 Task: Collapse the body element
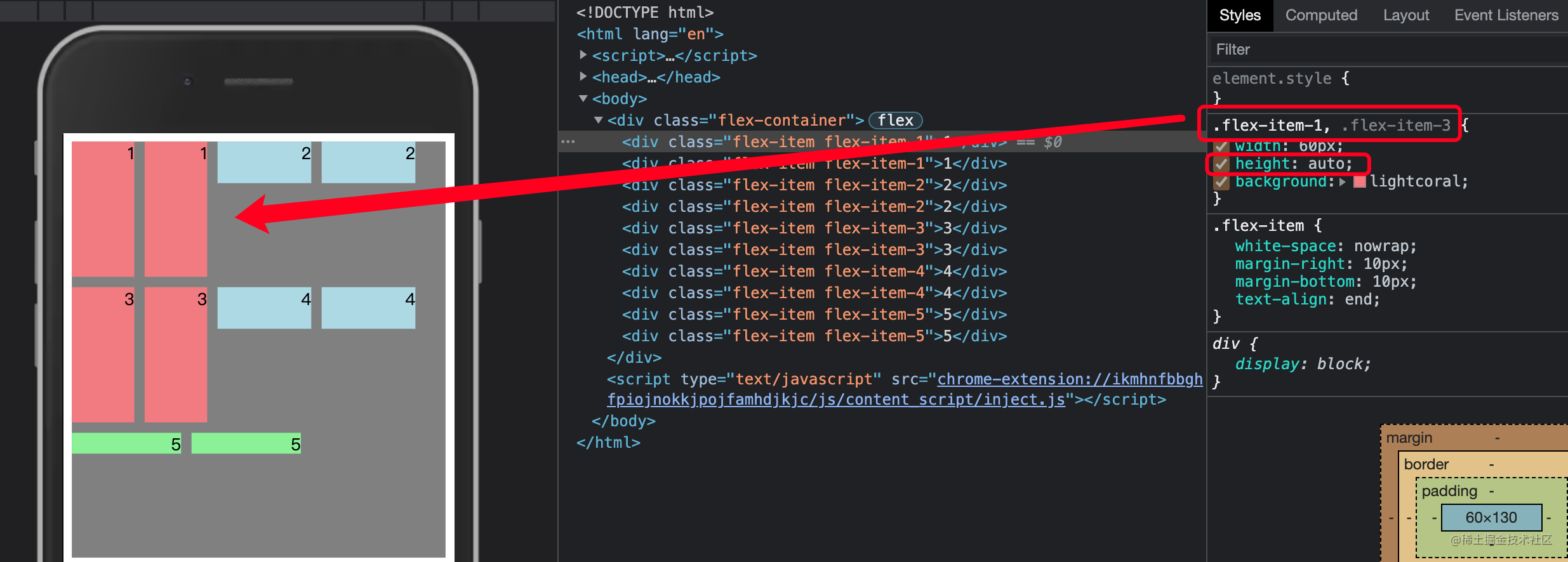tap(583, 98)
